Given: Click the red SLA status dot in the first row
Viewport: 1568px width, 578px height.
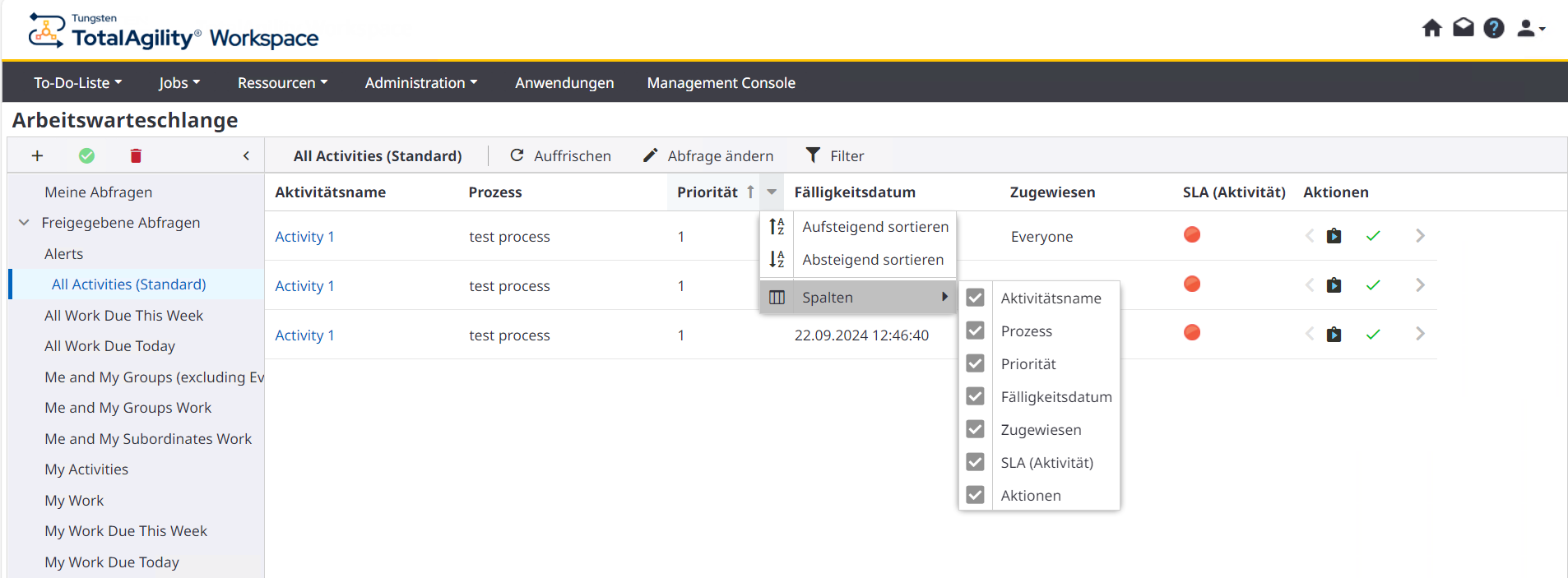Looking at the screenshot, I should (1191, 235).
